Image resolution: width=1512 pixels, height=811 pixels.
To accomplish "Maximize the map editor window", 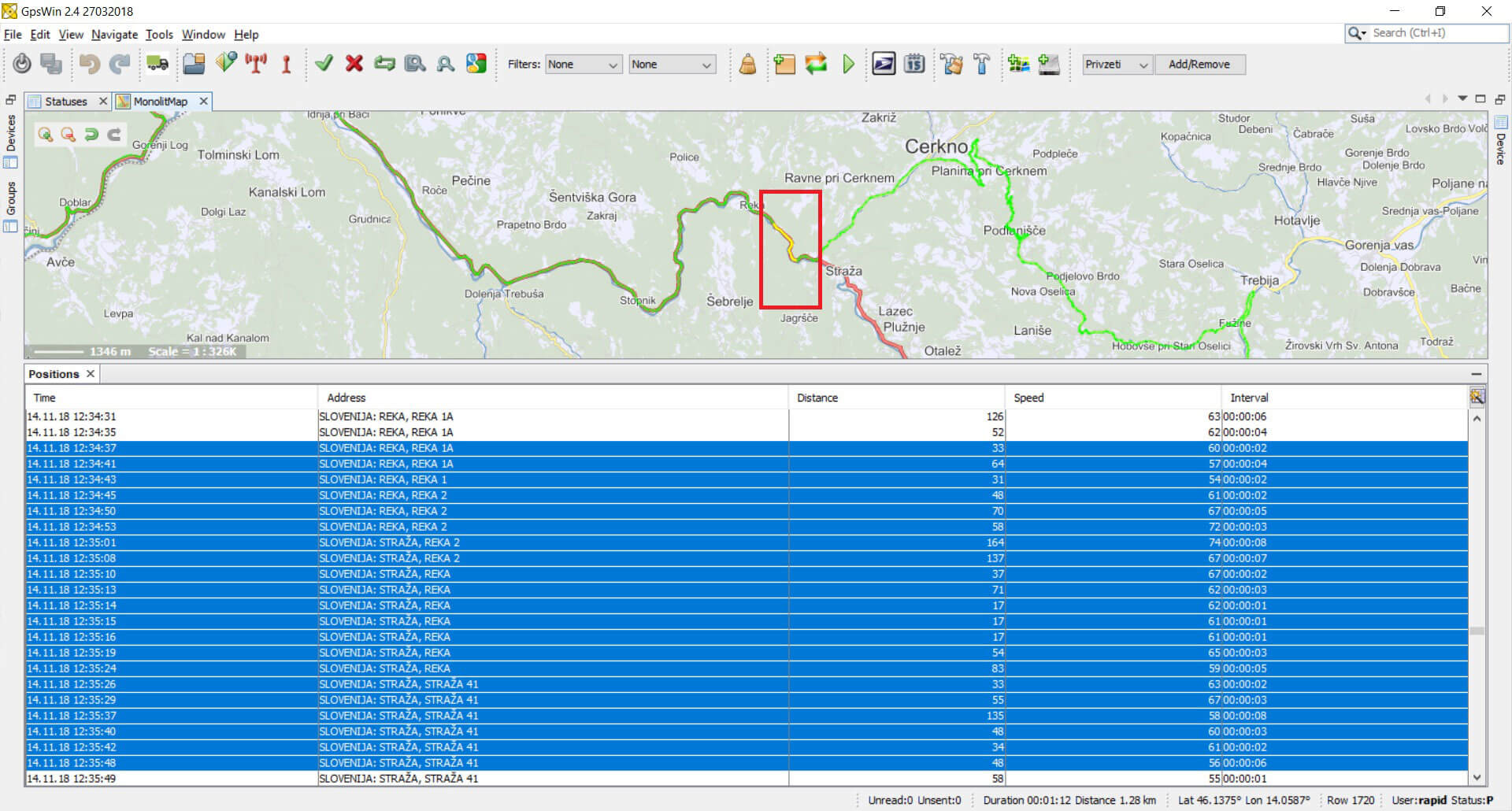I will coord(1480,99).
